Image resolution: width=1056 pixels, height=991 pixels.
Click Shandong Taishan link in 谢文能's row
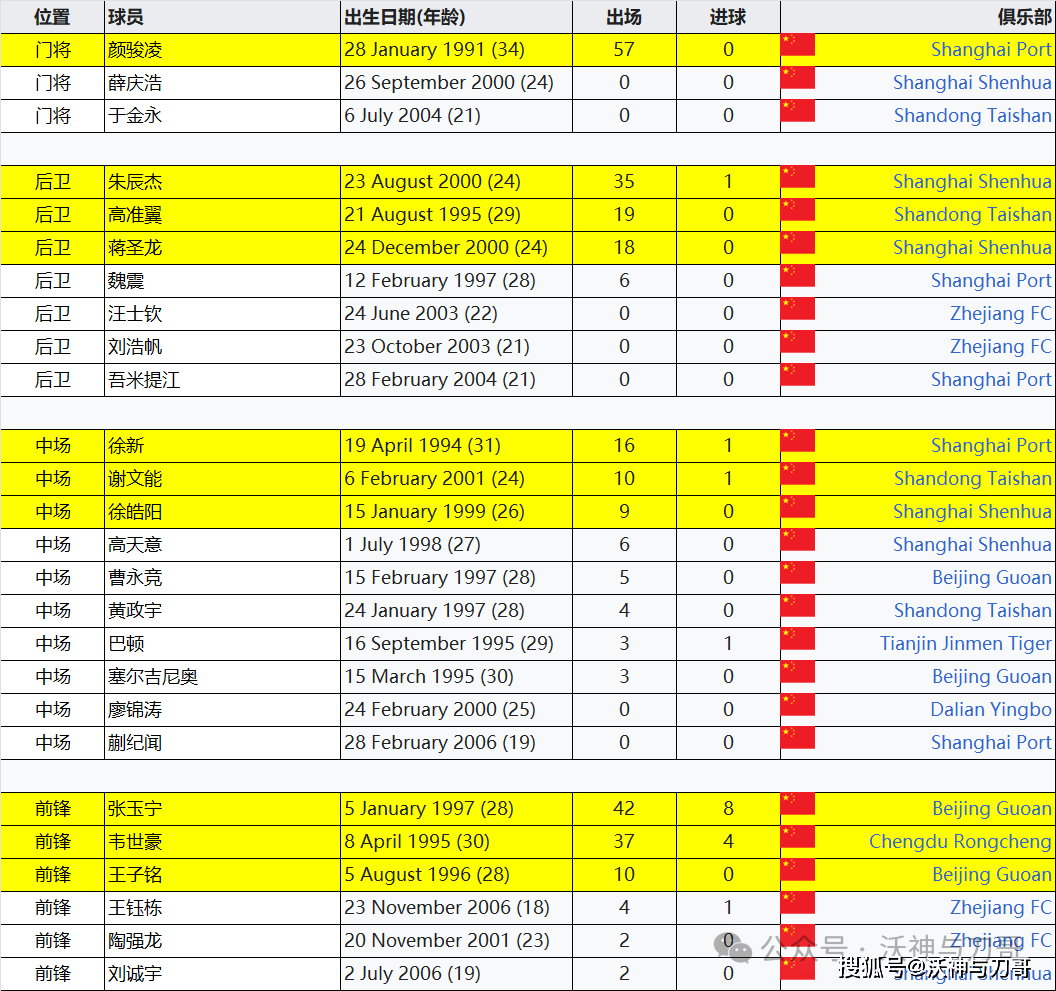coord(972,479)
